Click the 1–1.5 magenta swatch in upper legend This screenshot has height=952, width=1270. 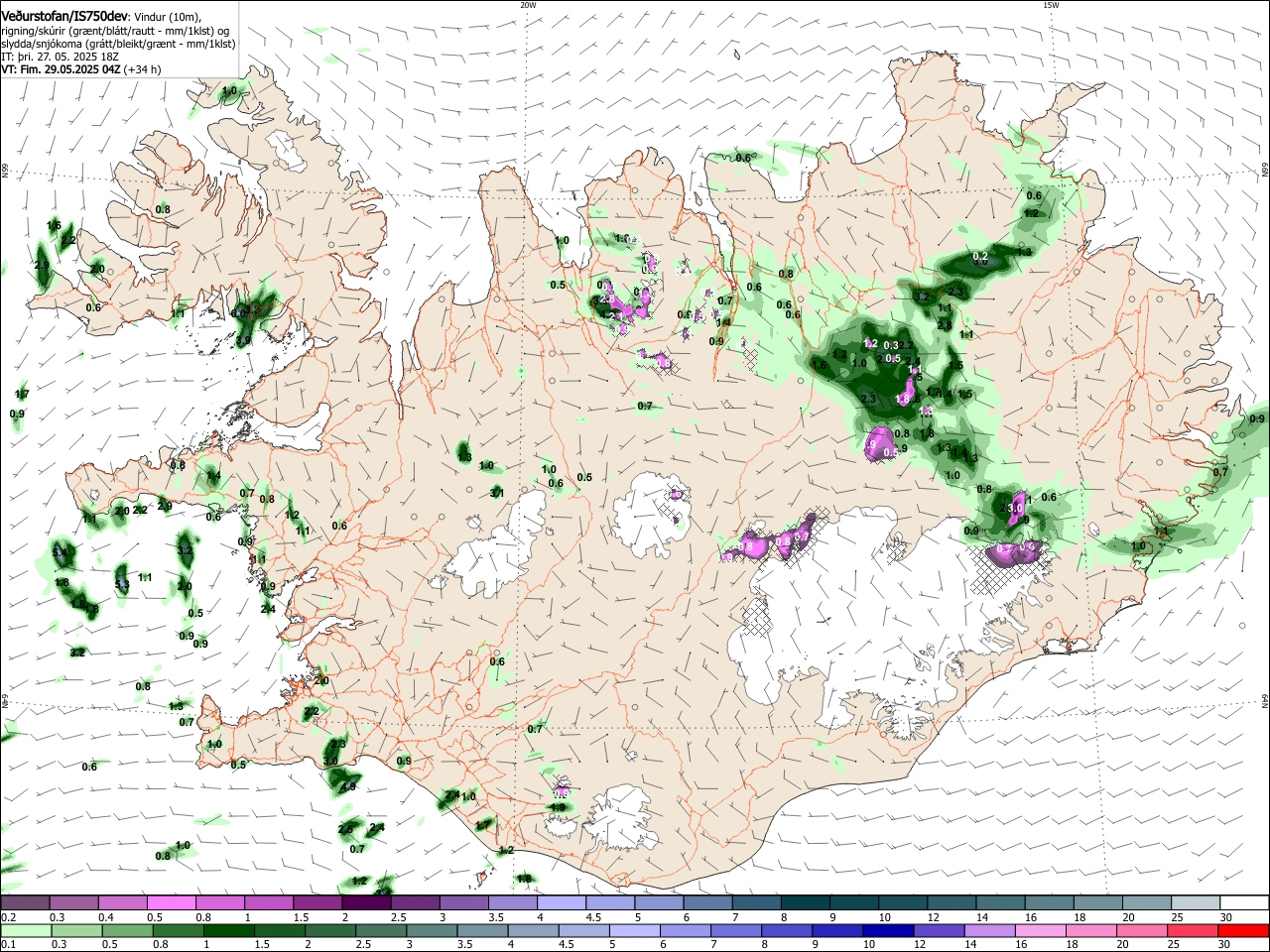pyautogui.click(x=269, y=903)
